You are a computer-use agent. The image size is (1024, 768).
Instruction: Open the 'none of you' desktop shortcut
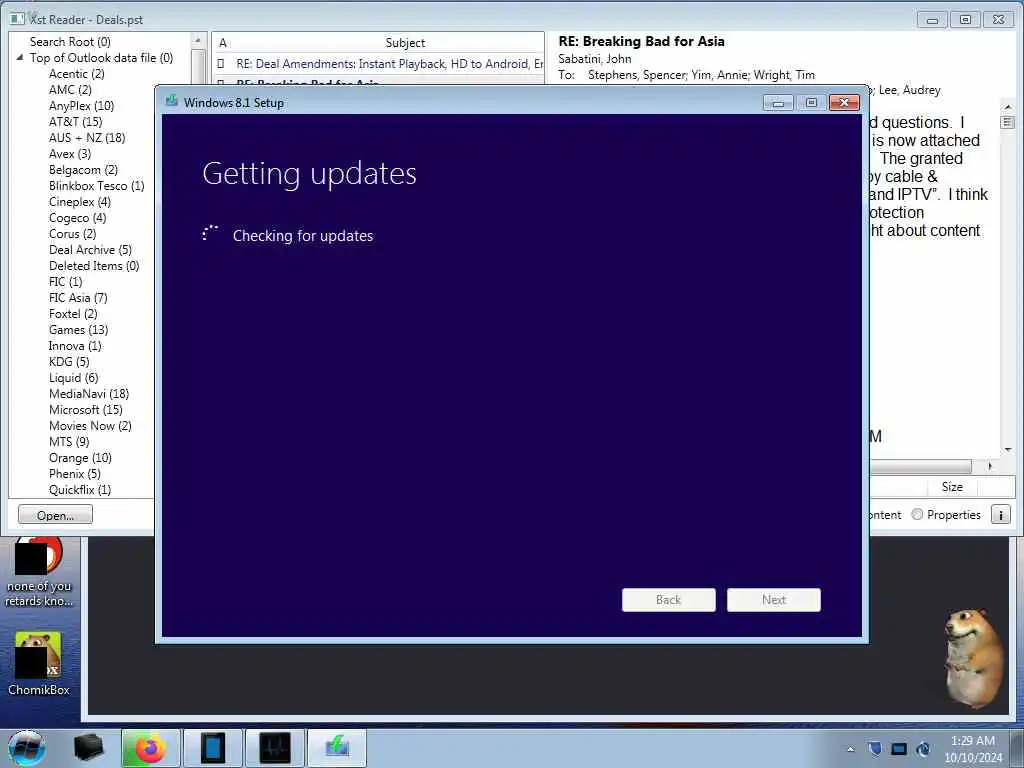pyautogui.click(x=39, y=573)
